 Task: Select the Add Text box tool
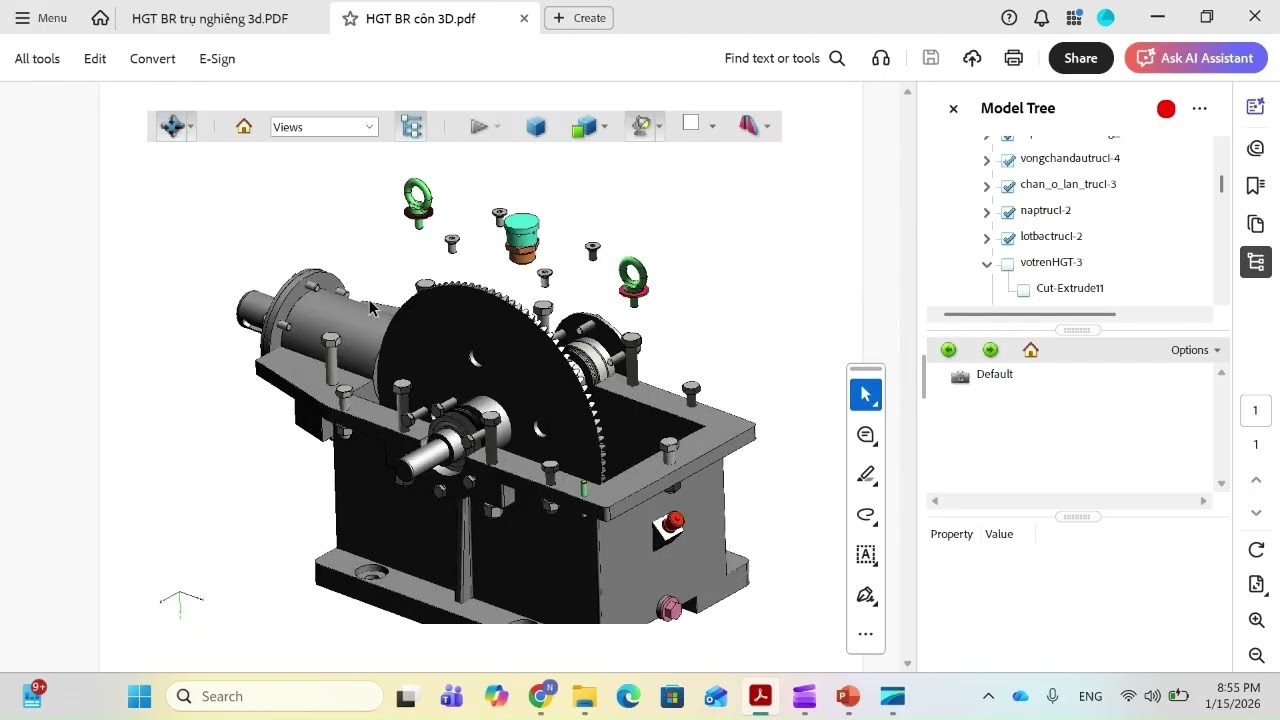point(866,555)
